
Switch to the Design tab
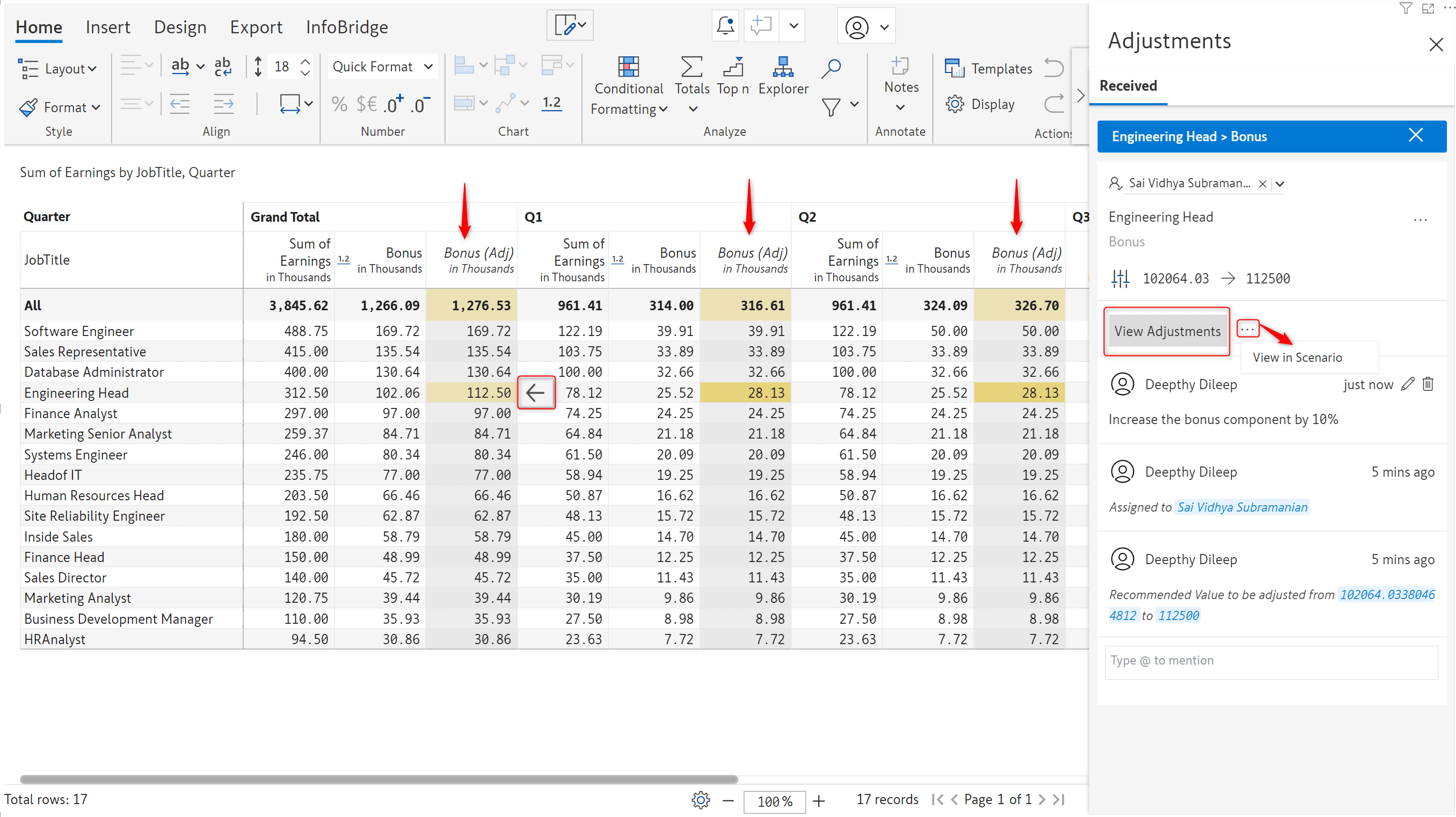[x=180, y=27]
